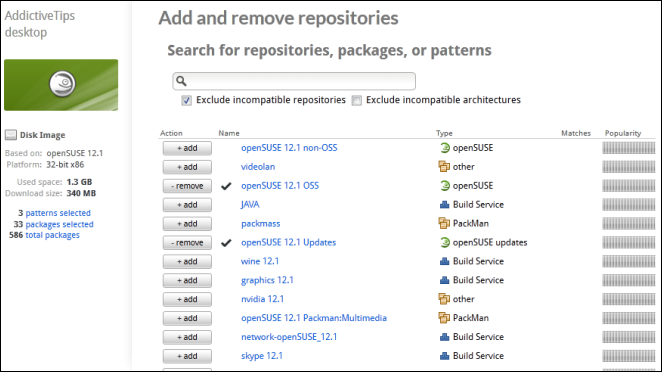The width and height of the screenshot is (662, 372).
Task: Click popularity bar for videolan
Action: click(x=629, y=167)
